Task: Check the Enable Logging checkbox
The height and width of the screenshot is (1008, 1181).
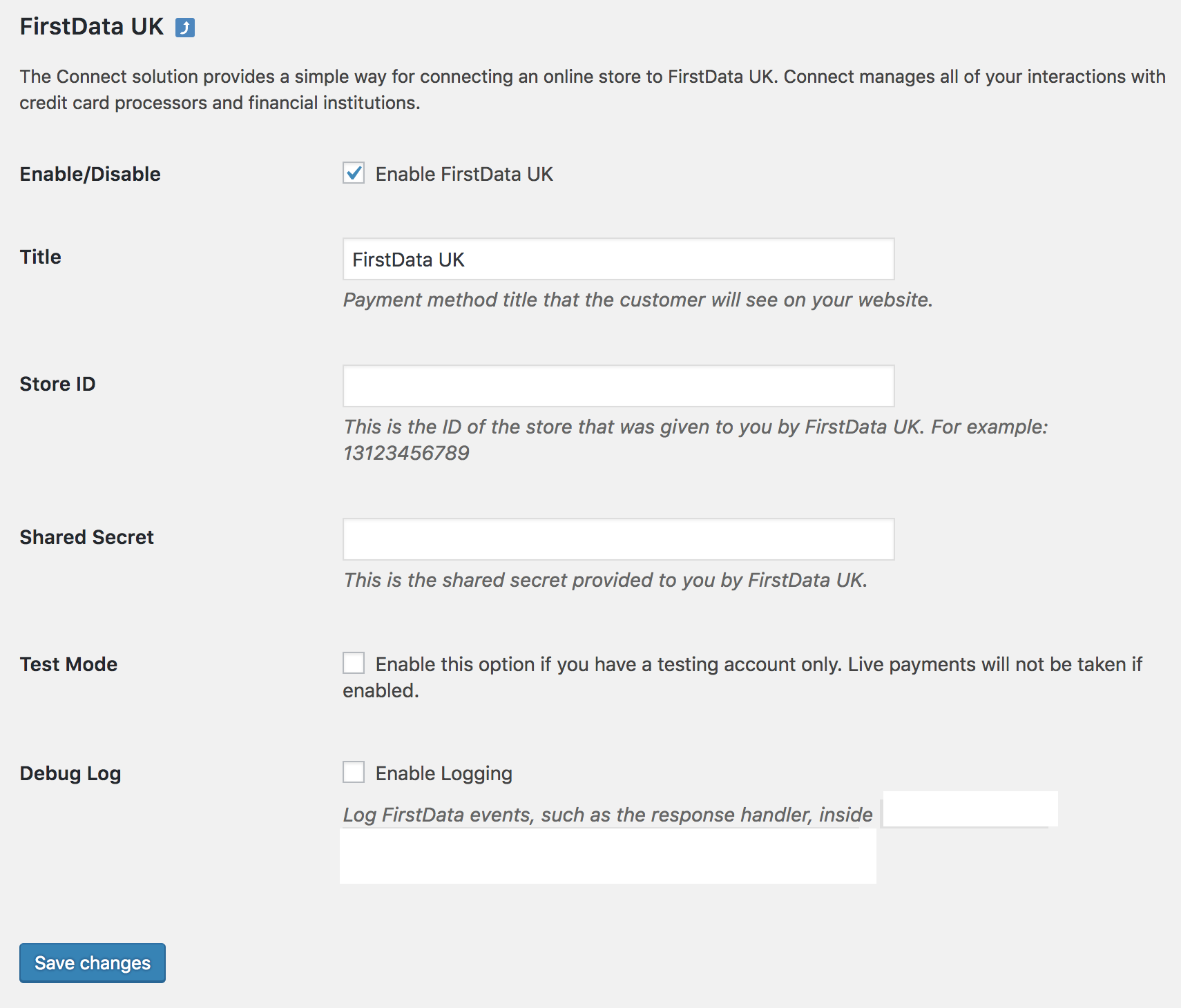Action: tap(354, 773)
